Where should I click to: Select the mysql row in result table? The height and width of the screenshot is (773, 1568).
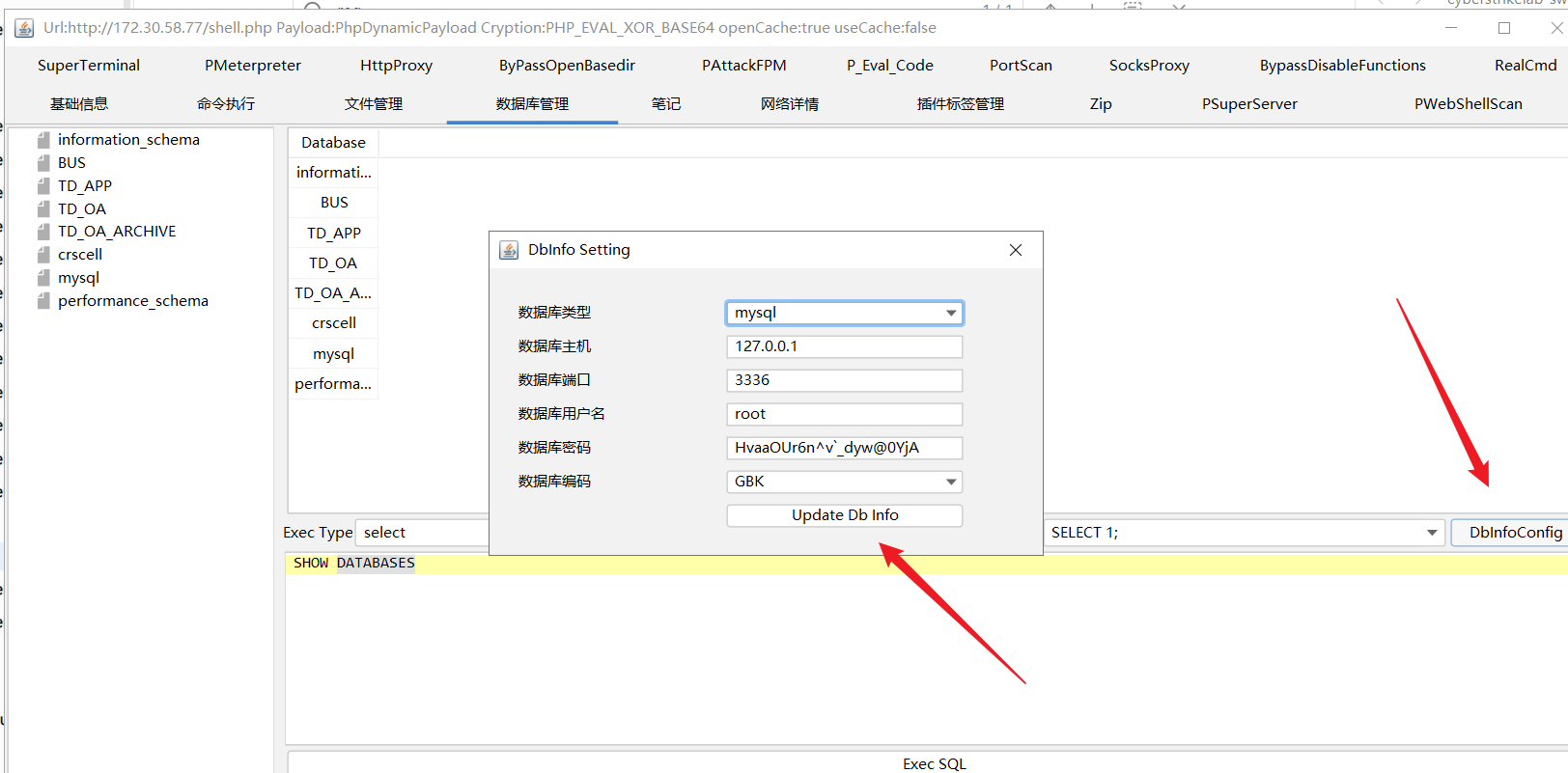(x=333, y=353)
